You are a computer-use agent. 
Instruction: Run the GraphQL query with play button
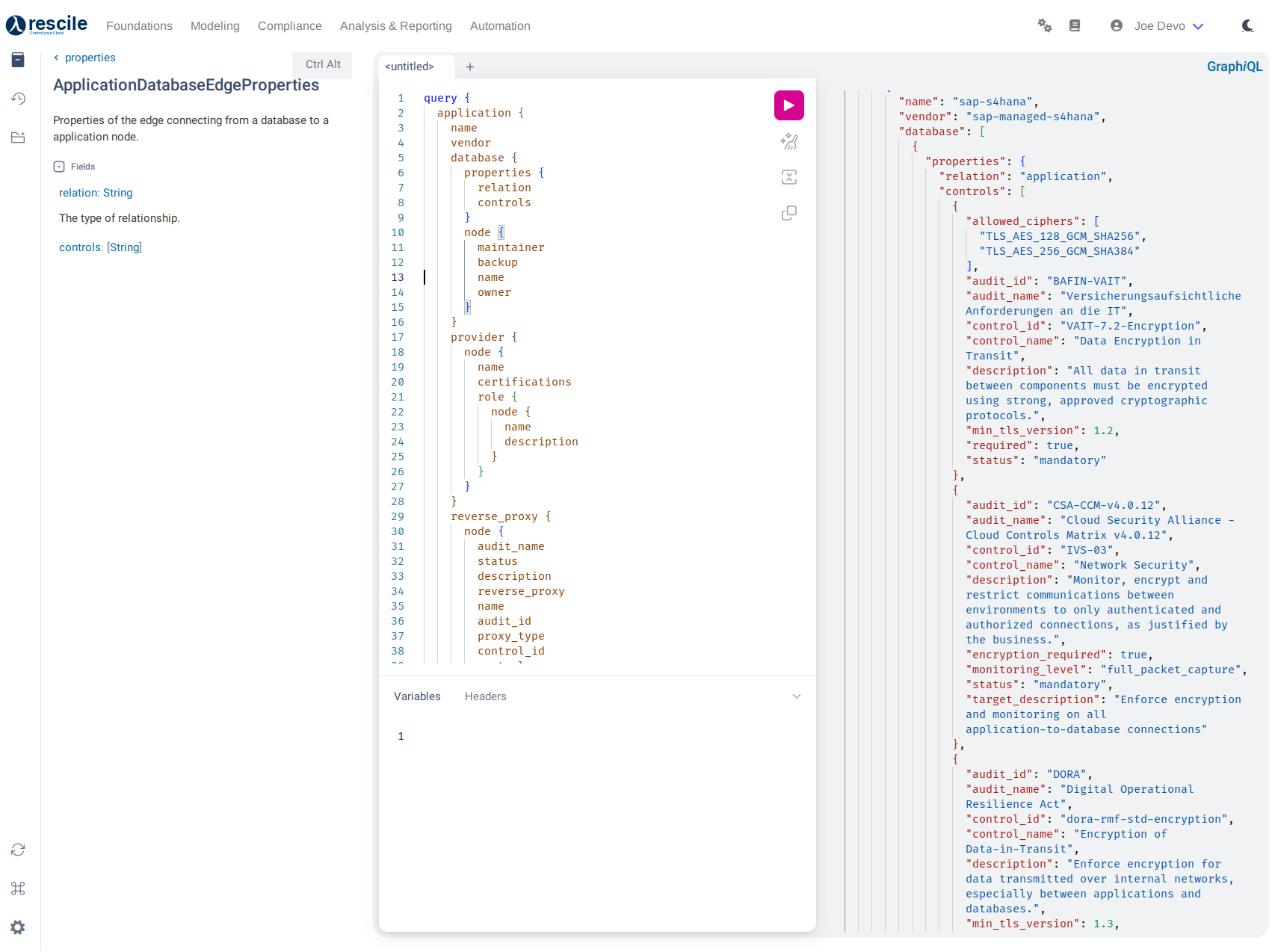788,105
